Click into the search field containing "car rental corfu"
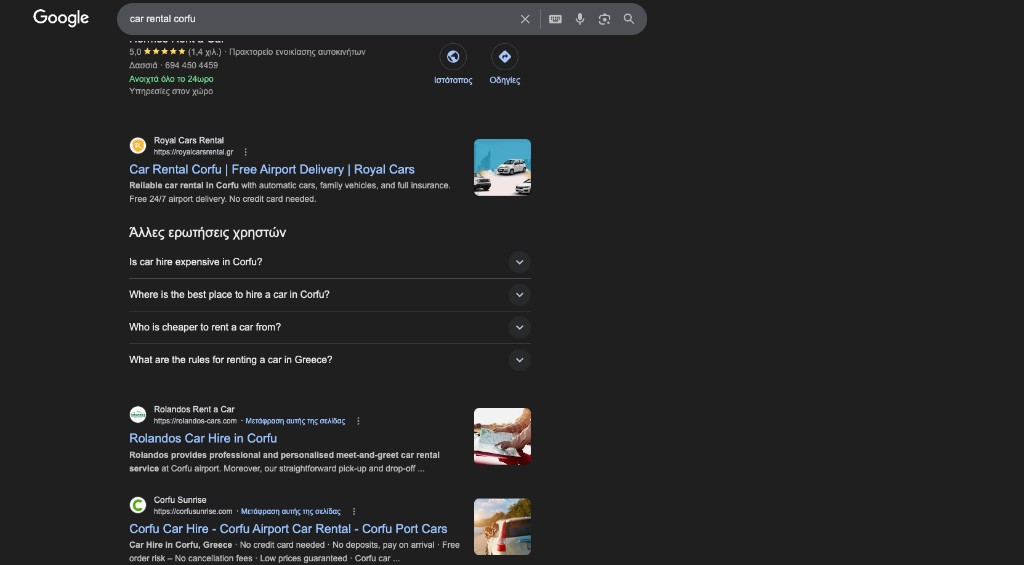 click(x=320, y=19)
